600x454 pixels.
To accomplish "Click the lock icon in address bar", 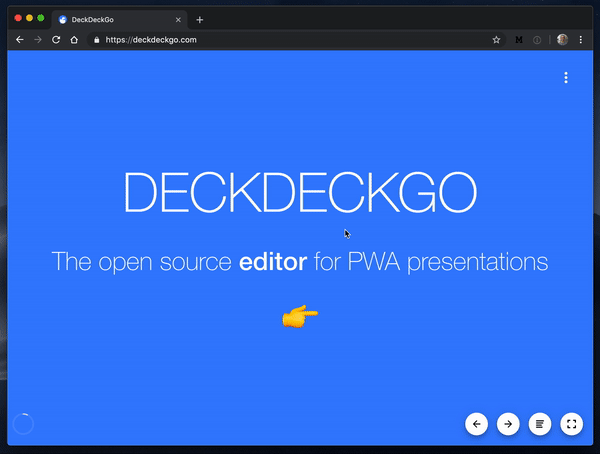I will click(96, 40).
